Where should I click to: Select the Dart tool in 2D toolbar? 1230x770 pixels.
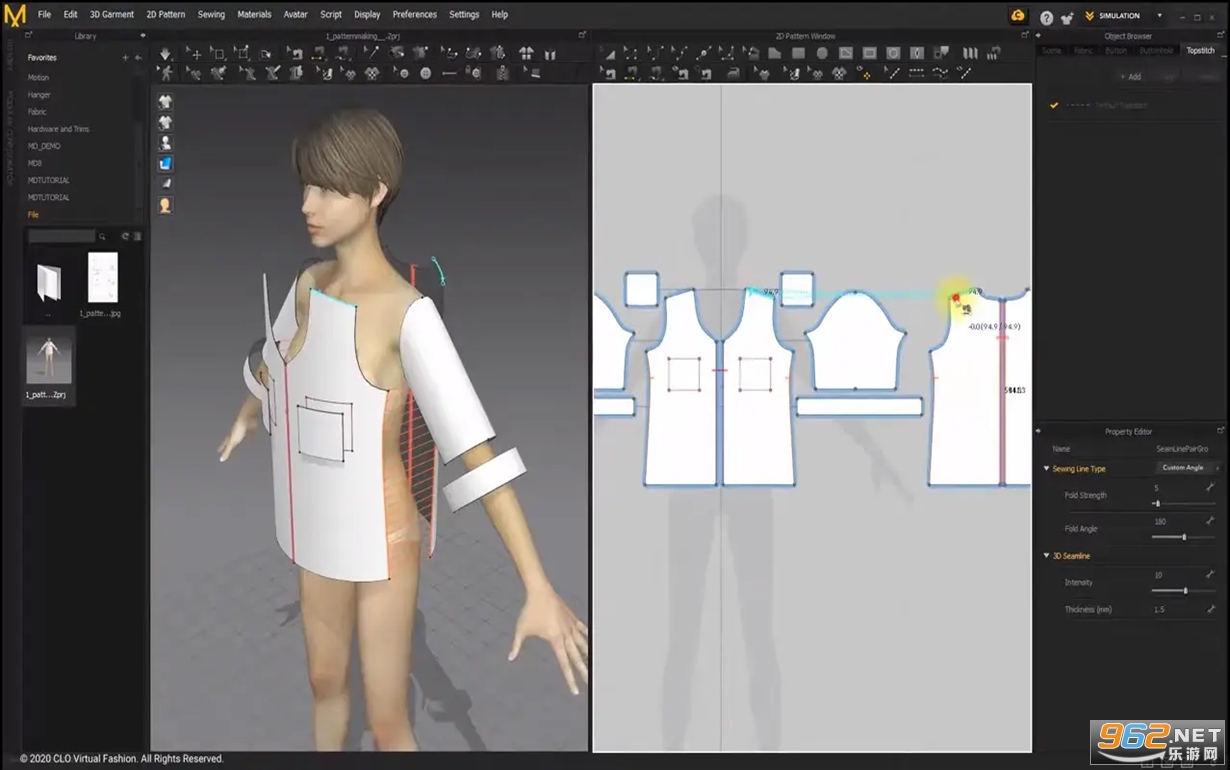pos(916,54)
